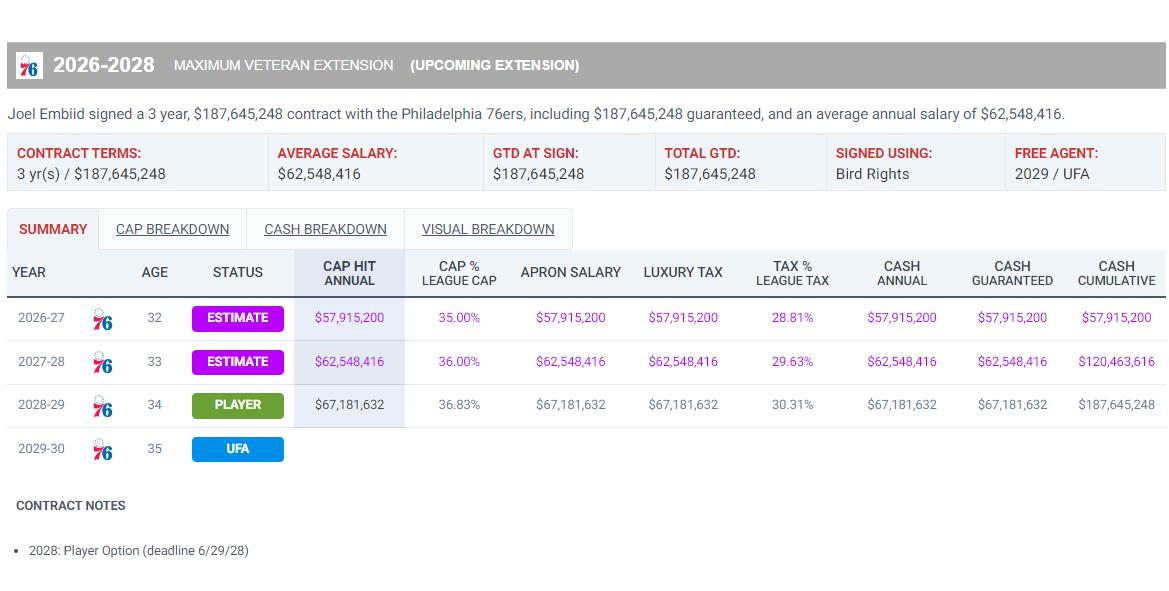
Task: Click the 2029 / UFA free agent value
Action: [1052, 174]
